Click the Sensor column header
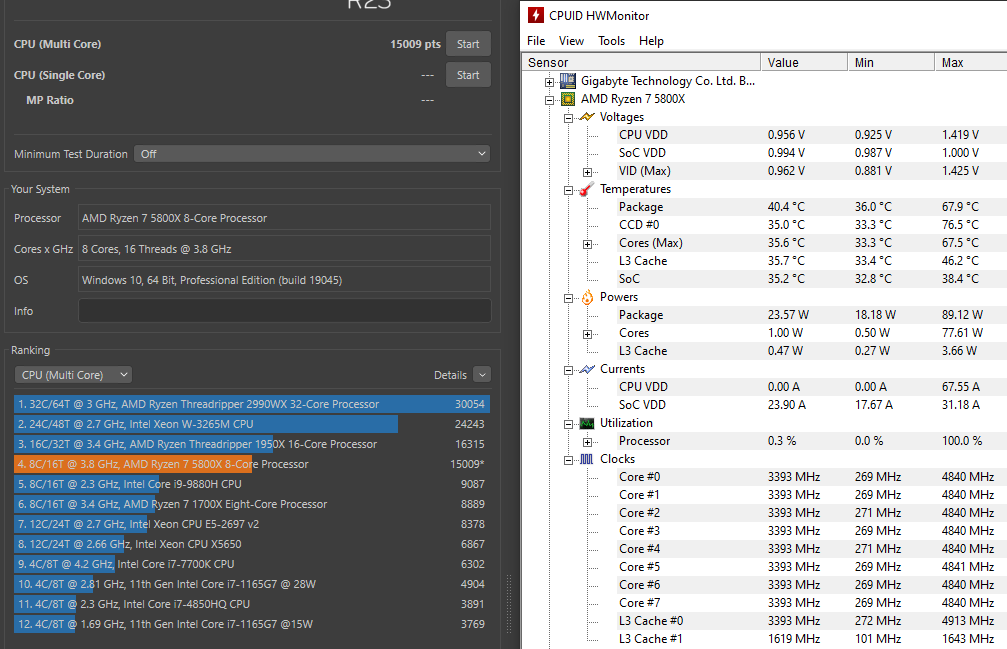Viewport: 1007px width, 649px height. click(x=642, y=62)
